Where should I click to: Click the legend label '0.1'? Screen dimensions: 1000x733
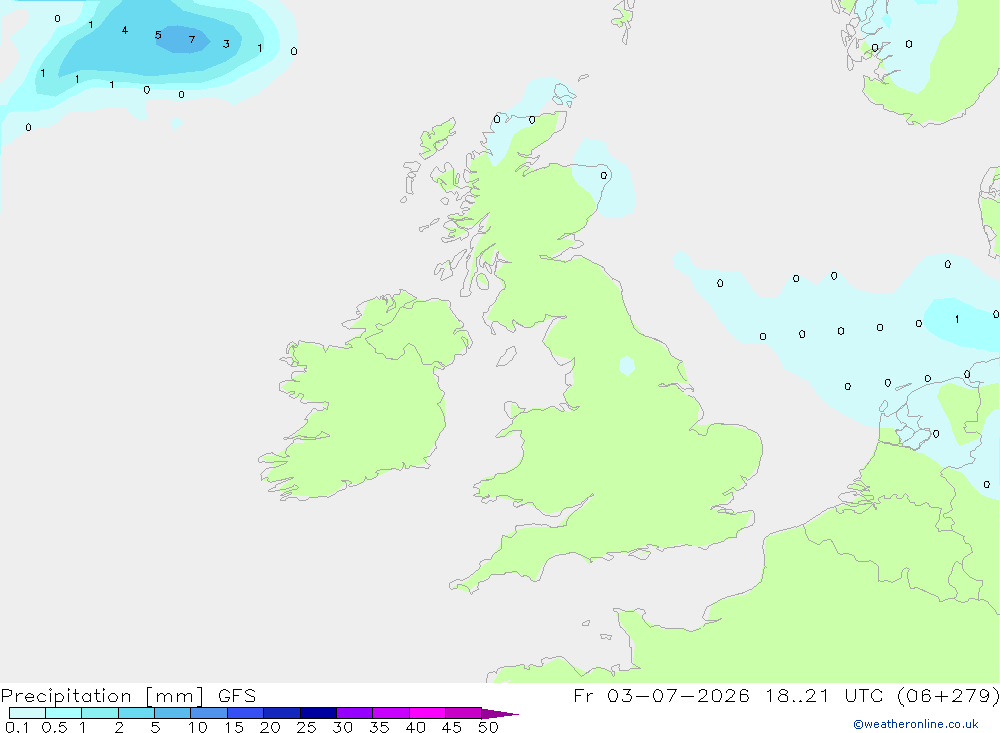pos(17,727)
